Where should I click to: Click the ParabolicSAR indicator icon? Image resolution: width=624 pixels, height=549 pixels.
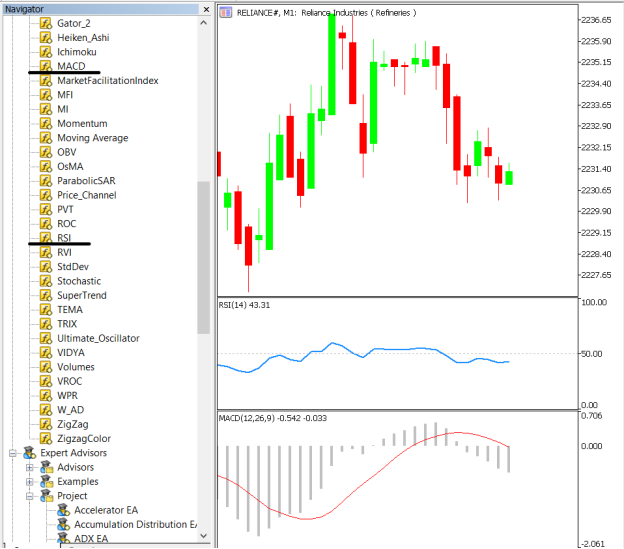pos(46,181)
